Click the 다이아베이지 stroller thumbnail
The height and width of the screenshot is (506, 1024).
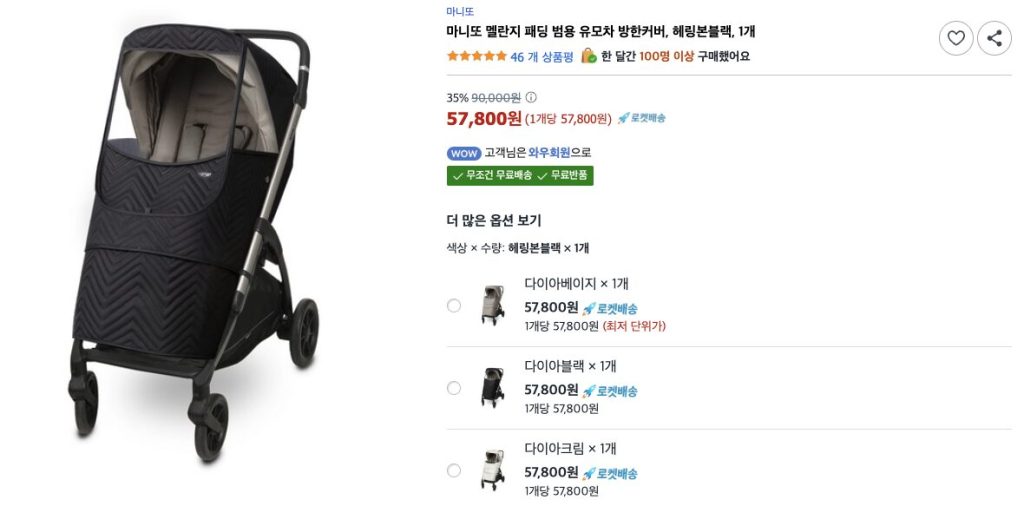click(492, 305)
